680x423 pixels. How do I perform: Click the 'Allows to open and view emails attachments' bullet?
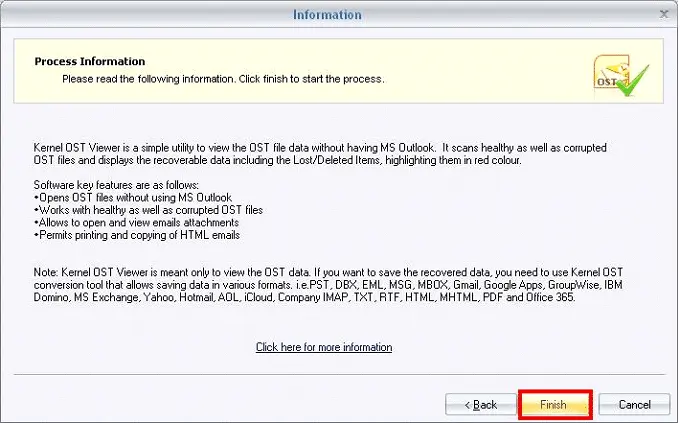click(136, 223)
